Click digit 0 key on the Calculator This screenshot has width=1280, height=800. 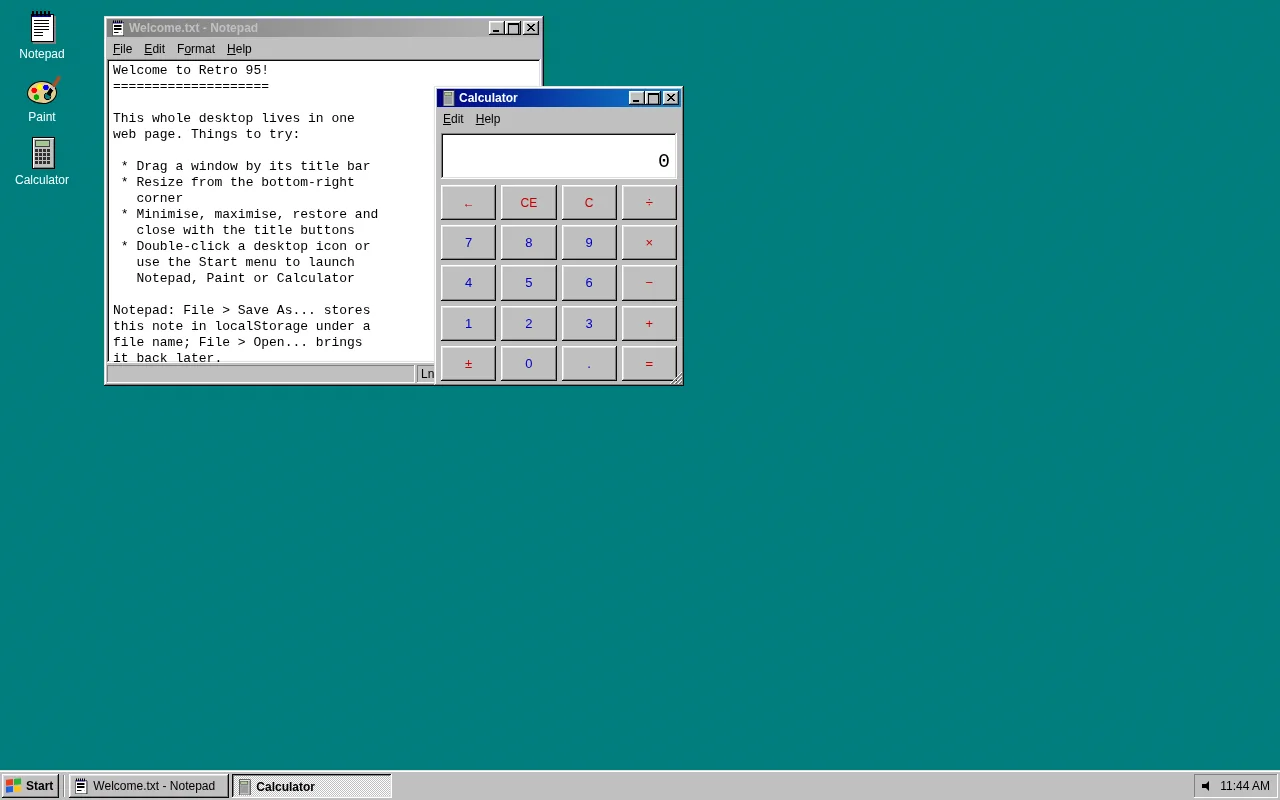[x=529, y=364]
